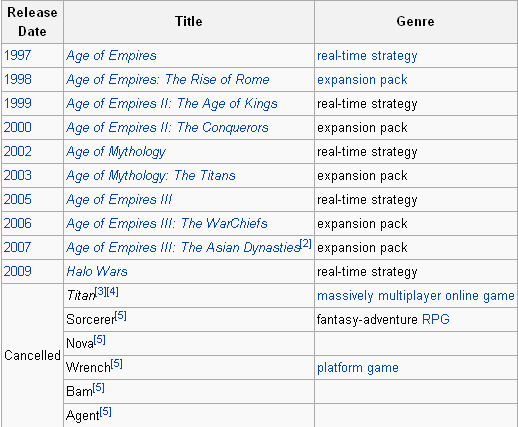Click the Age of Empires III link

point(119,200)
